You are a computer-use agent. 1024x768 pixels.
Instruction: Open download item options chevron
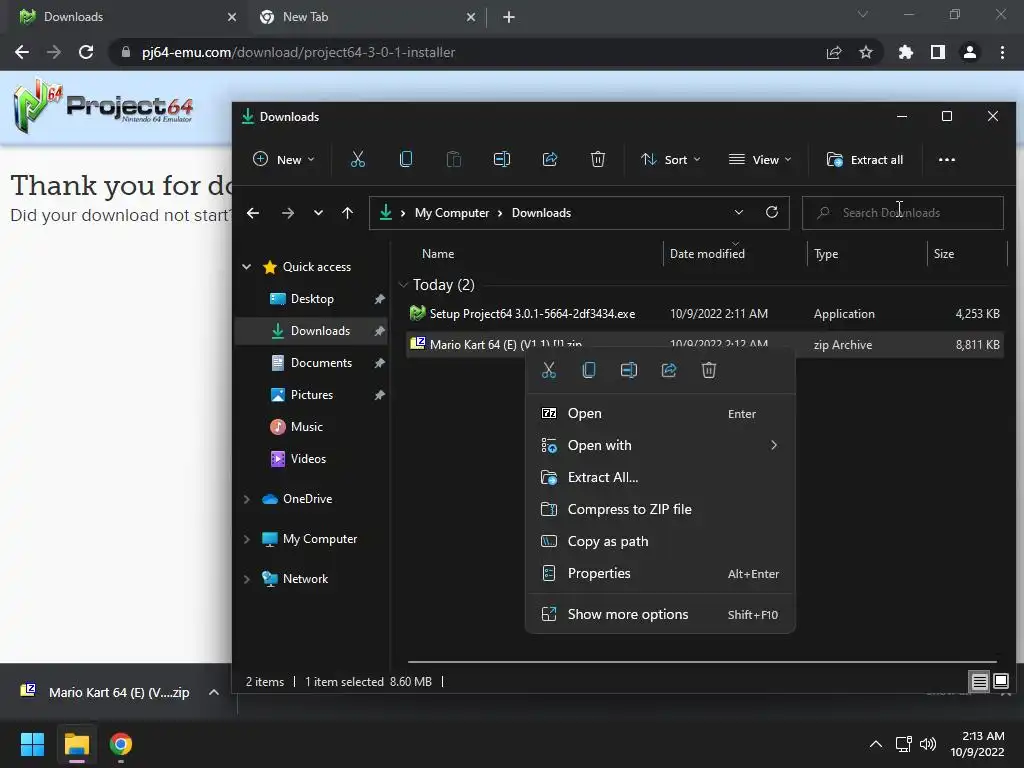click(214, 692)
